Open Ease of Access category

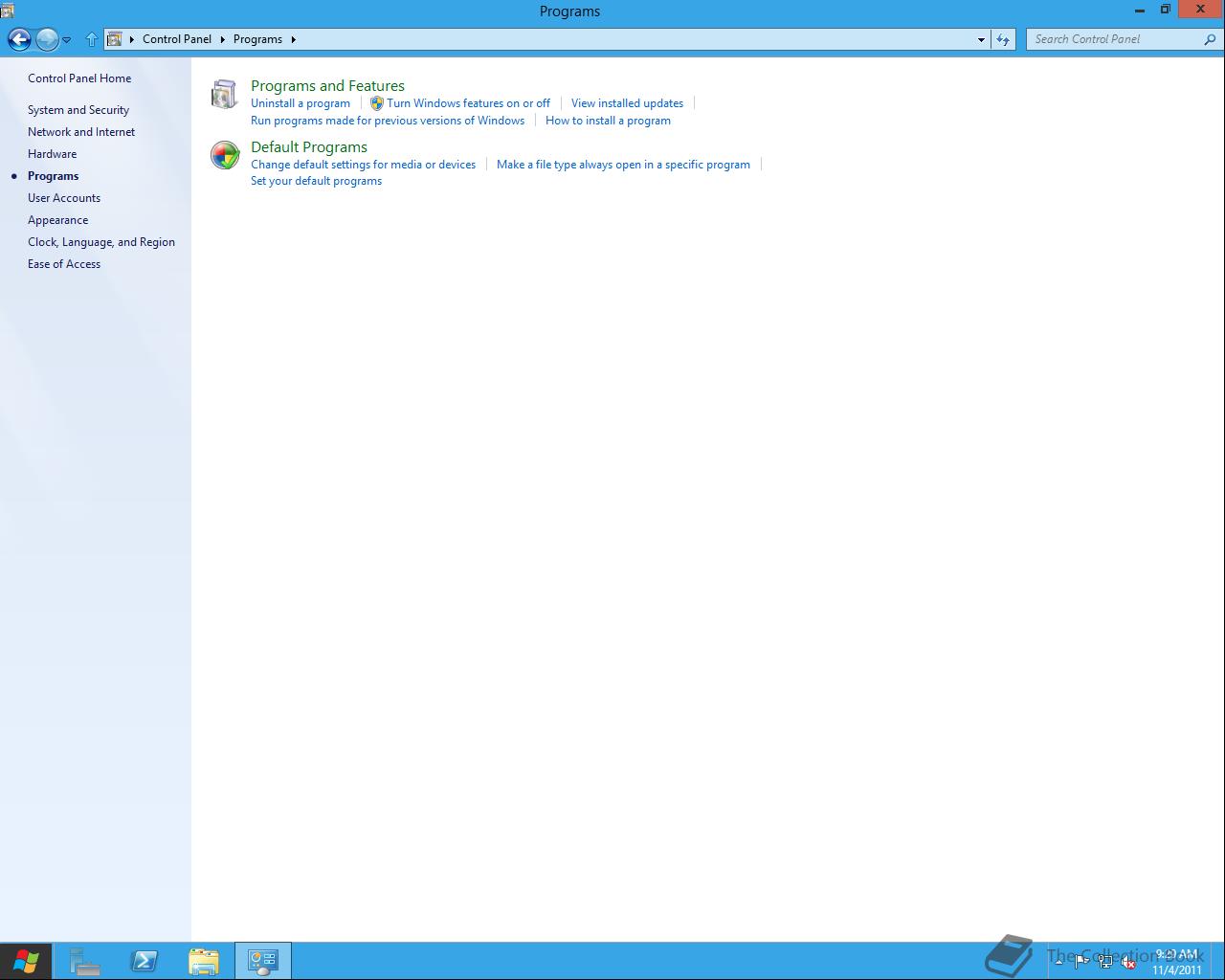64,264
